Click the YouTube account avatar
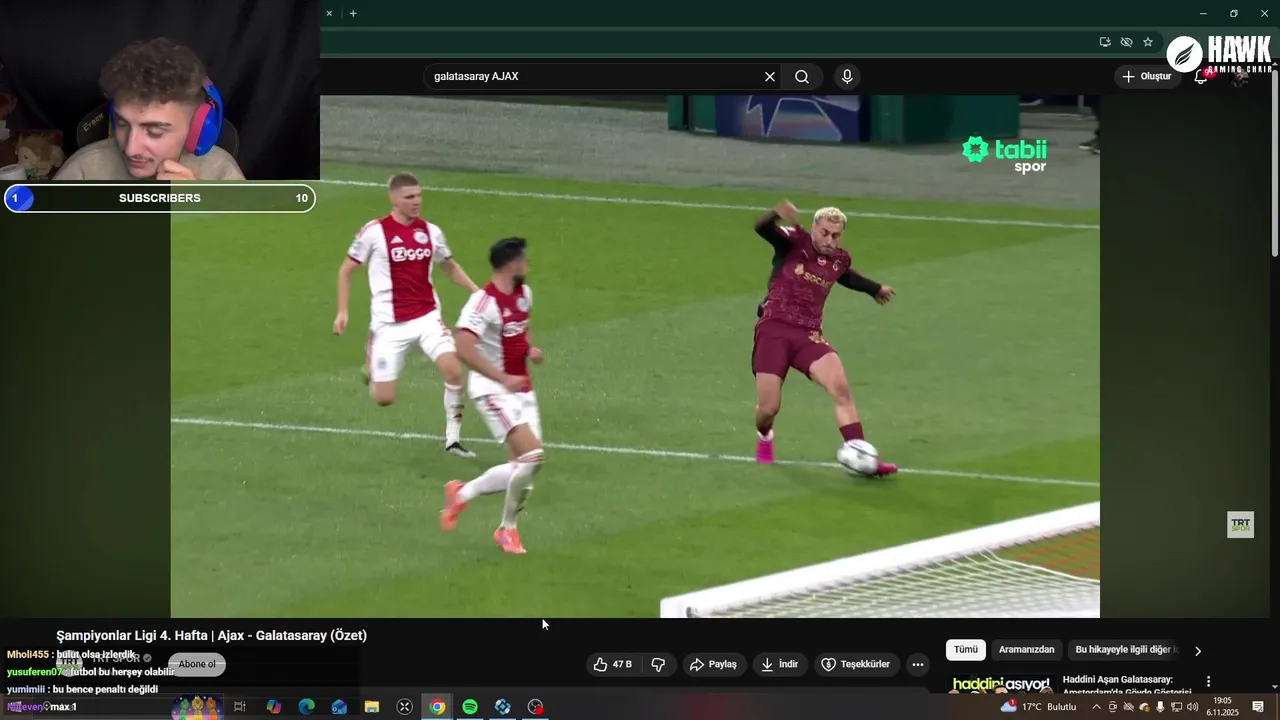The image size is (1280, 720). point(1241,77)
